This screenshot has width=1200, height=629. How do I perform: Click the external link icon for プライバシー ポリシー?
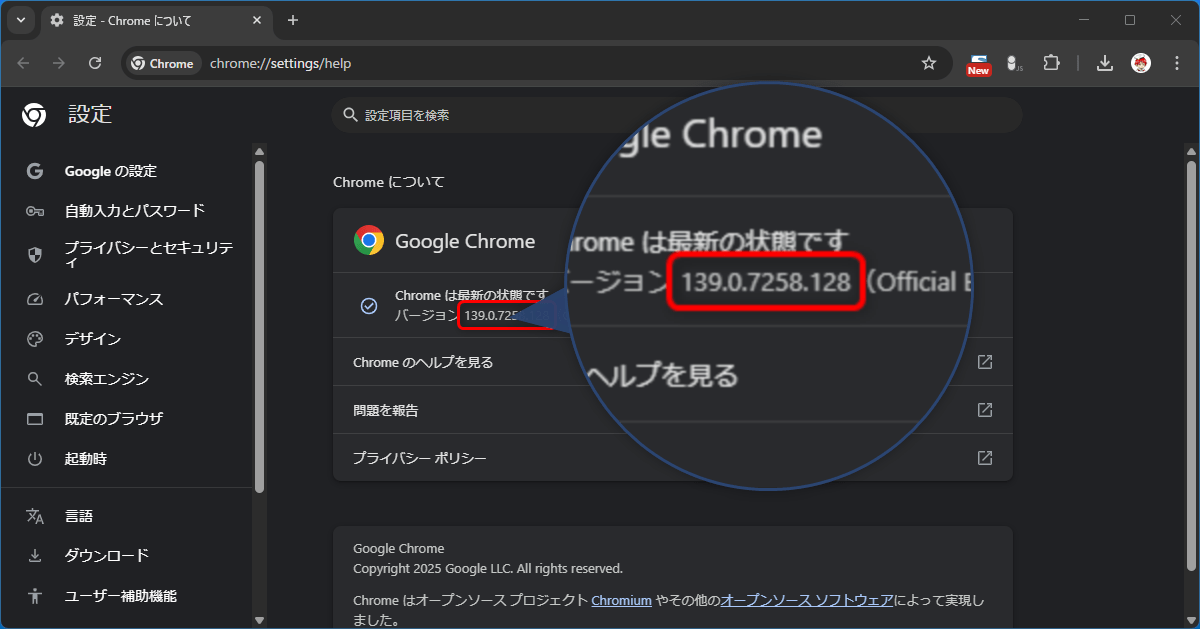[985, 458]
